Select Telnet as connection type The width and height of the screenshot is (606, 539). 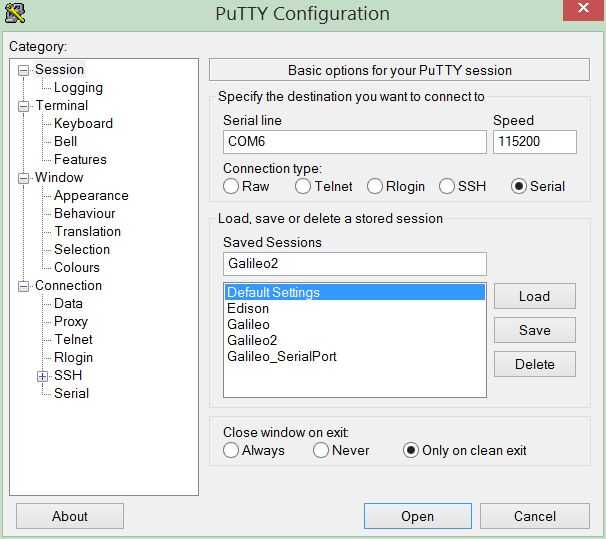pos(303,186)
